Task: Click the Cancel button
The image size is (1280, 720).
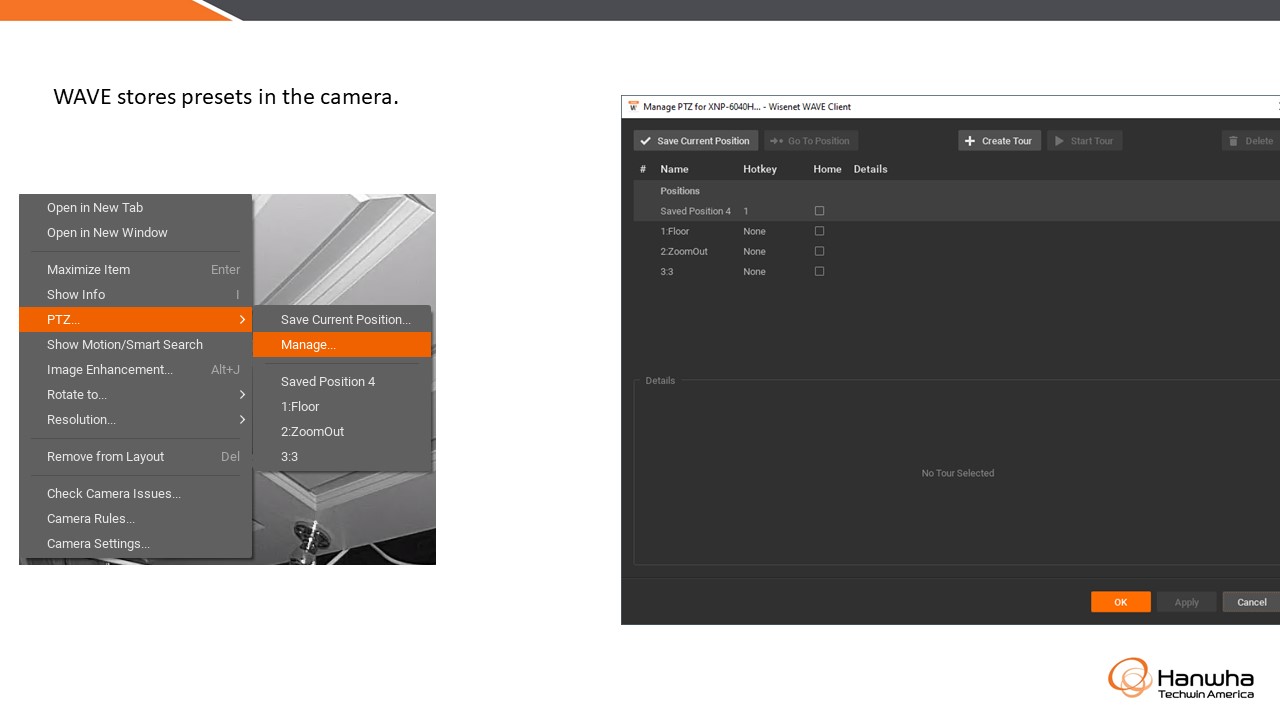Action: pyautogui.click(x=1251, y=602)
